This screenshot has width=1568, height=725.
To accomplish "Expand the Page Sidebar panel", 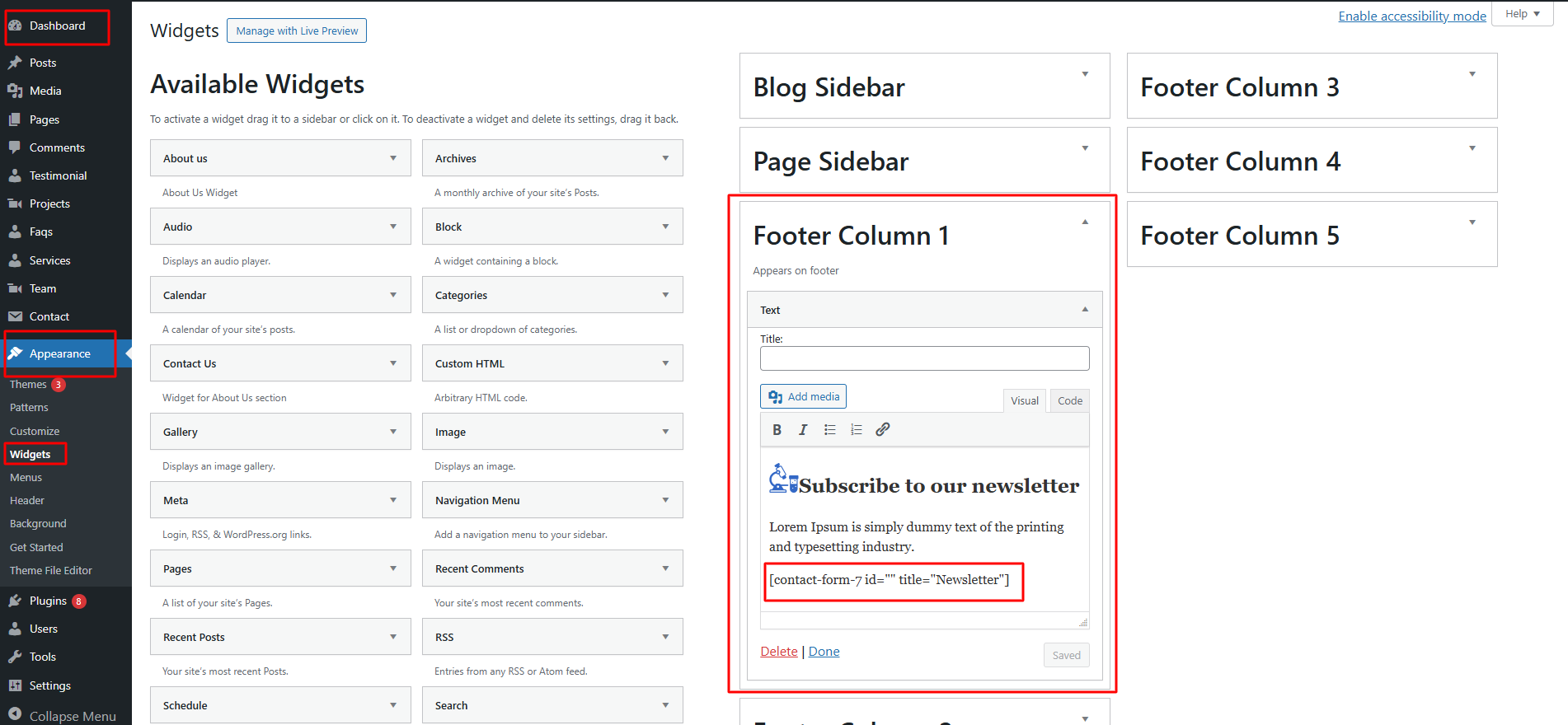I will coord(1085,148).
